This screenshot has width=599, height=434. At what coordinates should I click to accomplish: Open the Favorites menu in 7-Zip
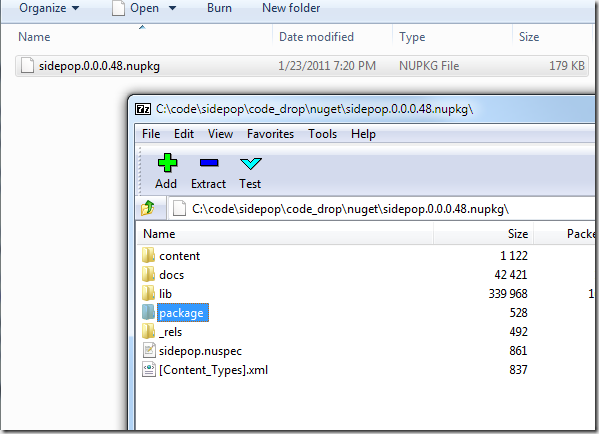pos(270,134)
